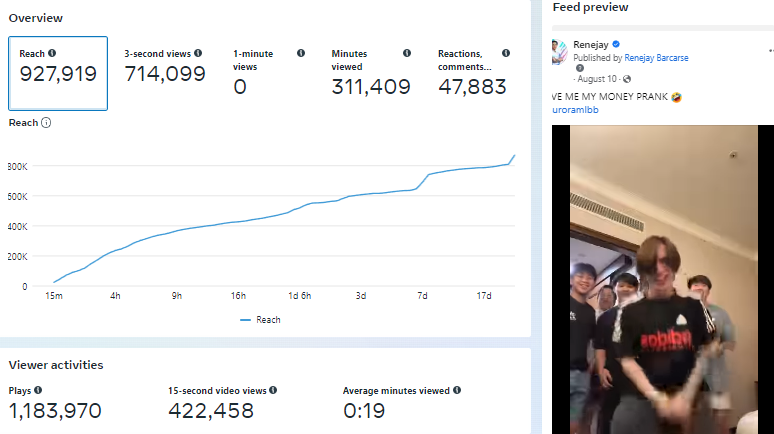774x434 pixels.
Task: Click the Minutes viewed info icon
Action: click(x=407, y=53)
